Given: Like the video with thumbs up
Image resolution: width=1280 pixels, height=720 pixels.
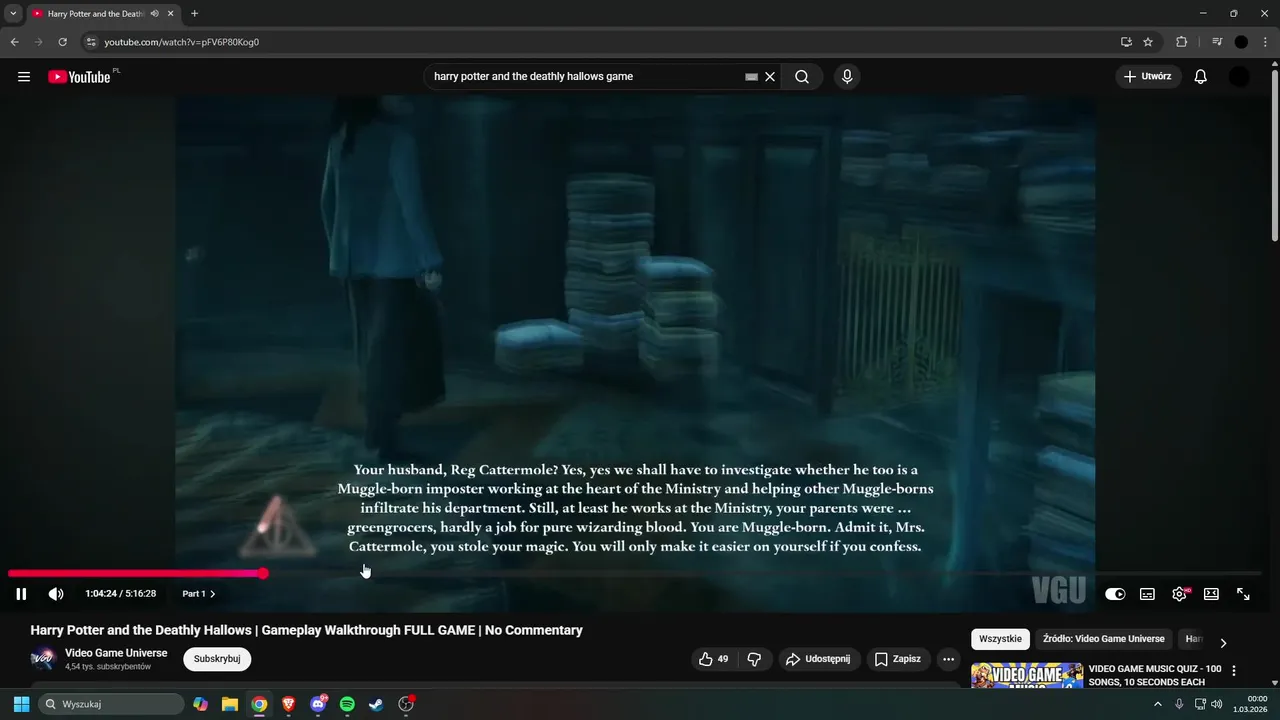Looking at the screenshot, I should coord(713,659).
